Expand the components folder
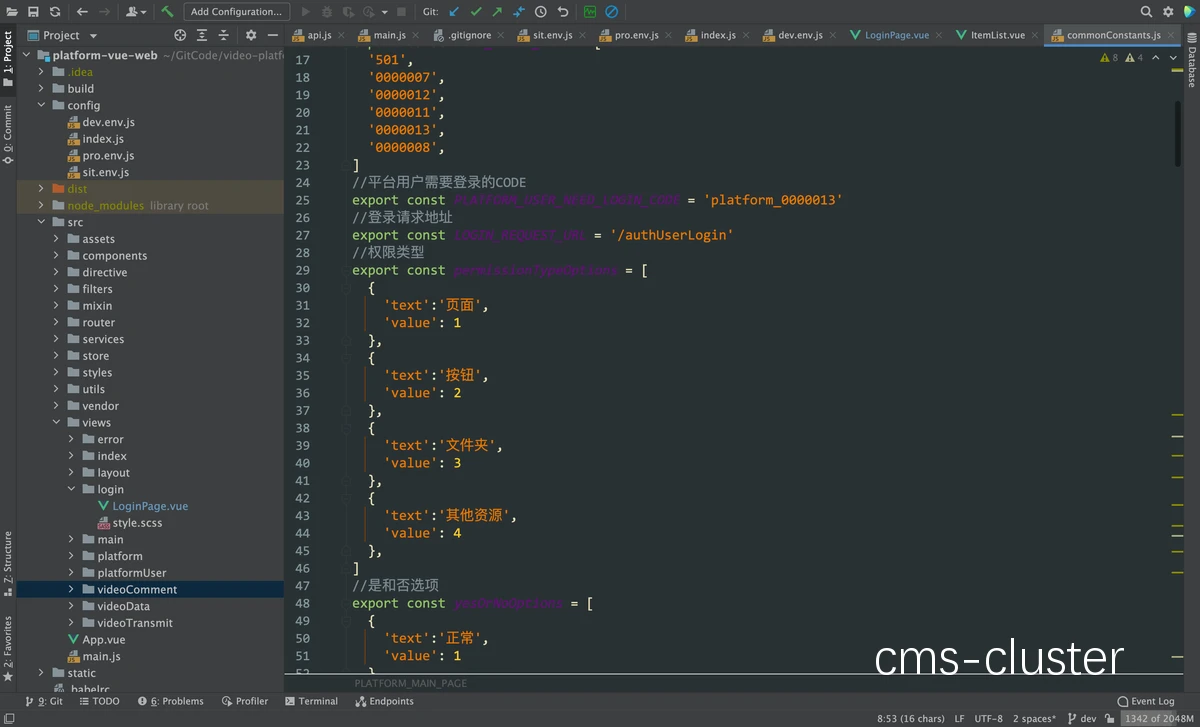1200x727 pixels. [x=57, y=255]
